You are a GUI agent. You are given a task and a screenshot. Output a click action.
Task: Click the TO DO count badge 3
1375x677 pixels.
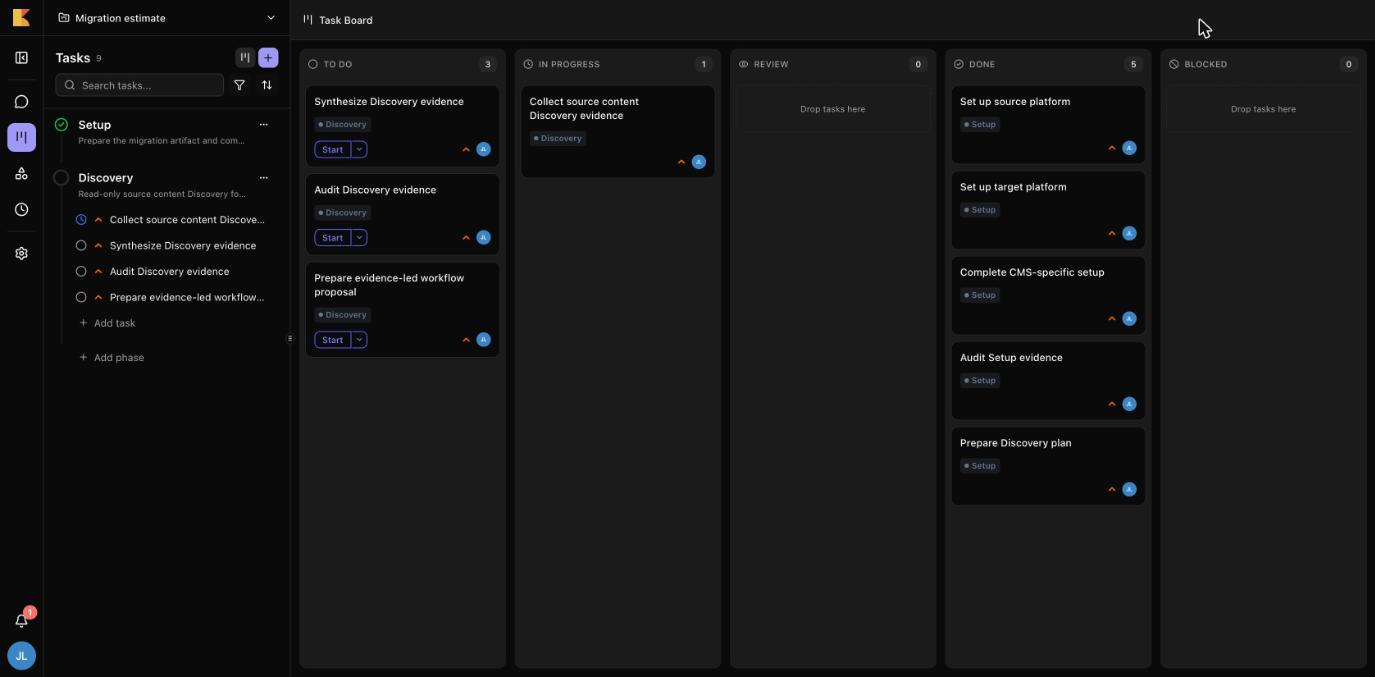coord(488,64)
